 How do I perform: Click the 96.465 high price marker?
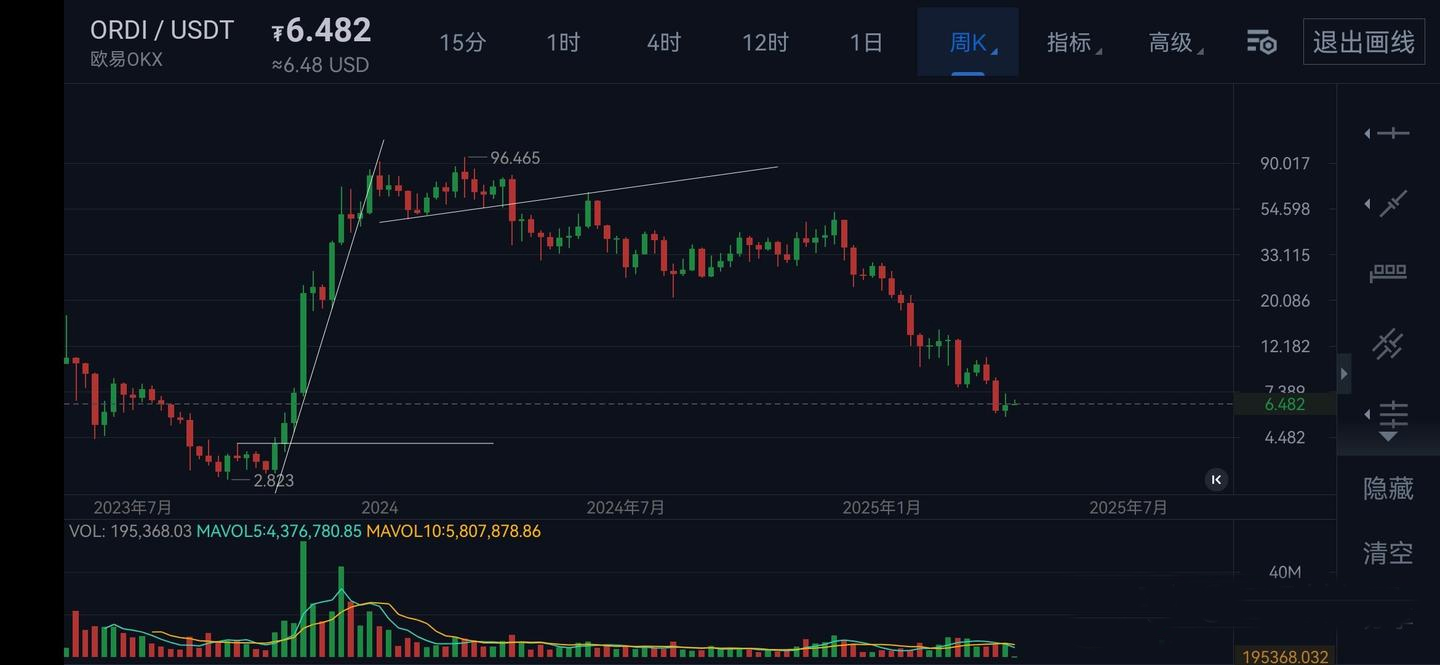[515, 158]
